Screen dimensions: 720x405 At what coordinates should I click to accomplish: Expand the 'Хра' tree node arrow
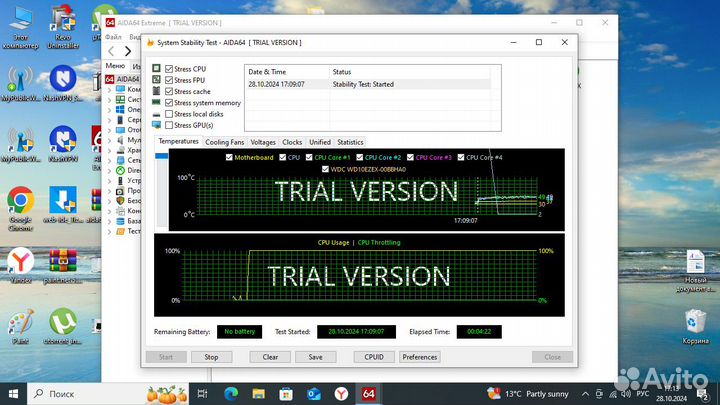click(x=109, y=150)
